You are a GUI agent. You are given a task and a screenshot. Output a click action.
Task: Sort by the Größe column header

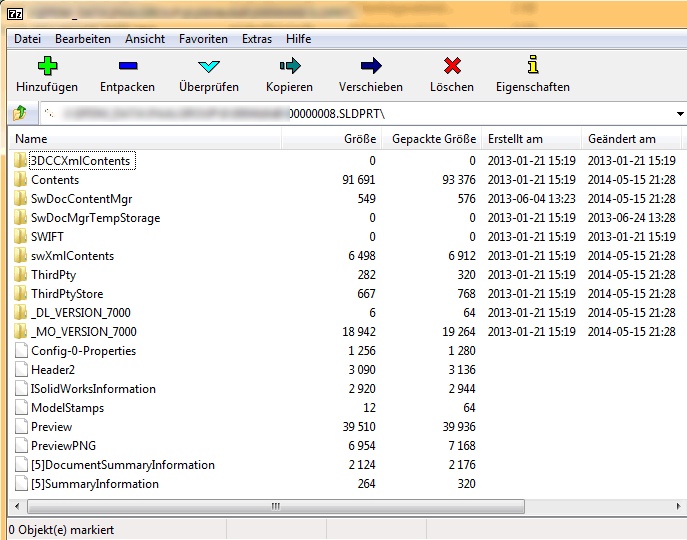[x=331, y=139]
